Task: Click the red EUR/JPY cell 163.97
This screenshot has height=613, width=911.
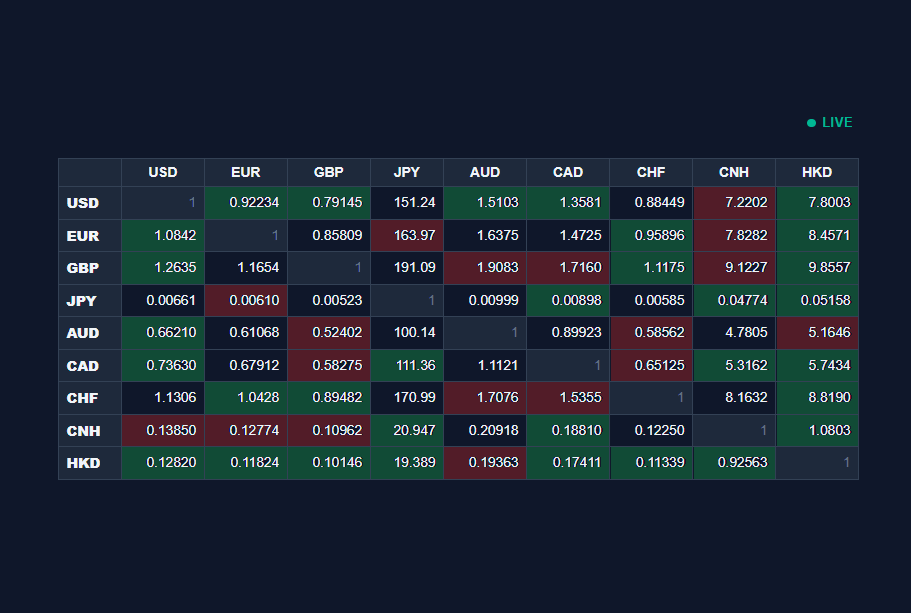Action: [407, 235]
